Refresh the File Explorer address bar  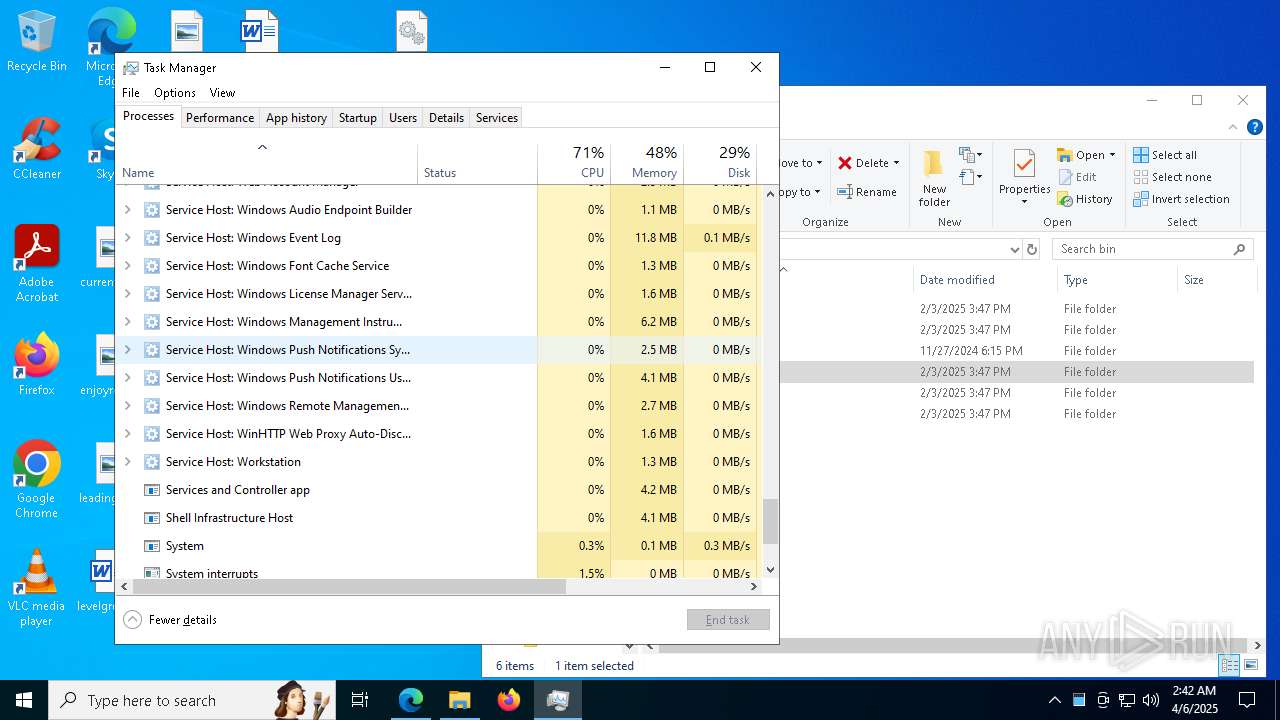point(1033,249)
